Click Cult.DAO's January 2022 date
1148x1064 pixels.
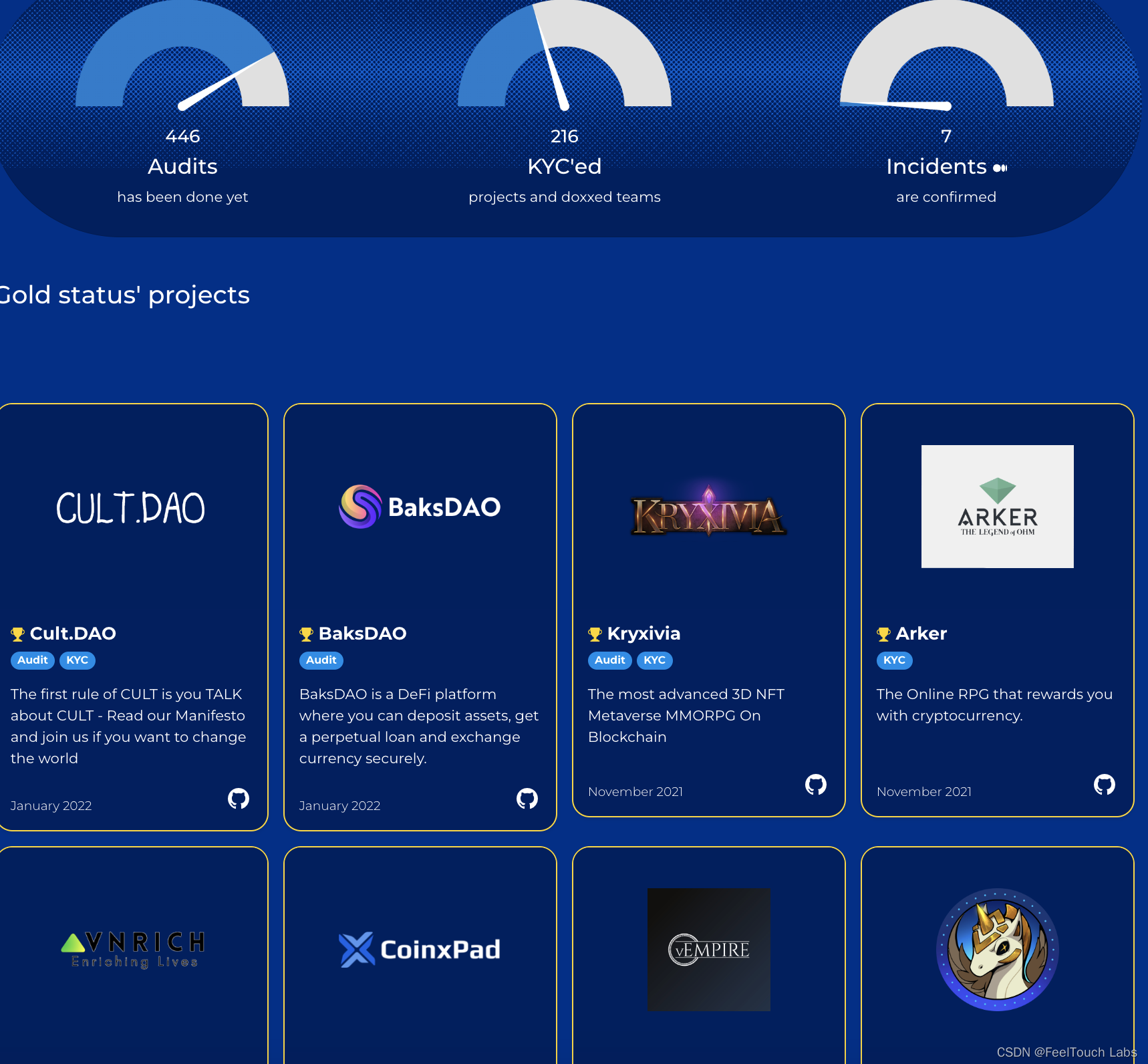51,806
